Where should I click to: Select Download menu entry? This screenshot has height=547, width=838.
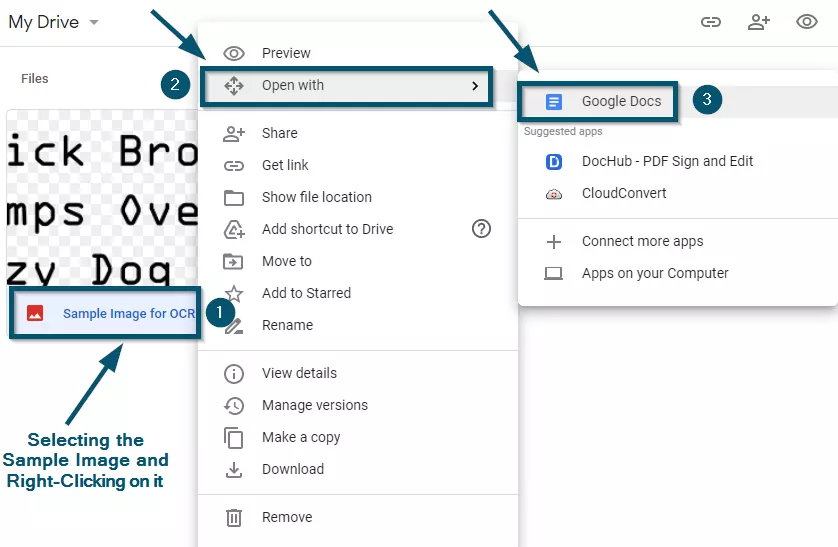pyautogui.click(x=358, y=470)
